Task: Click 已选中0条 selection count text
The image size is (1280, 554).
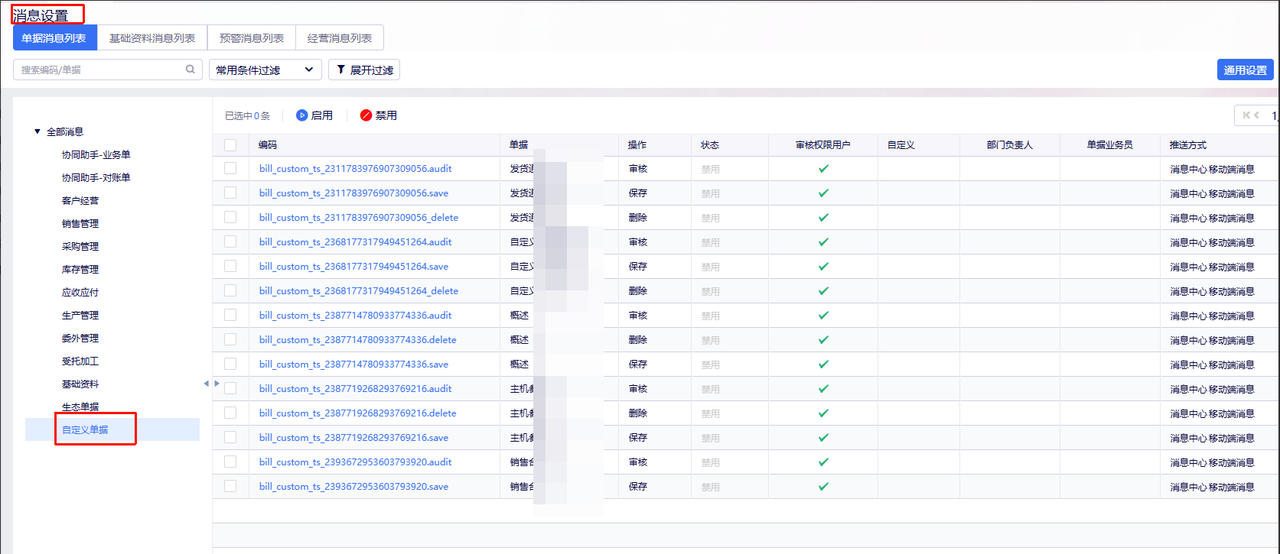Action: click(x=247, y=116)
